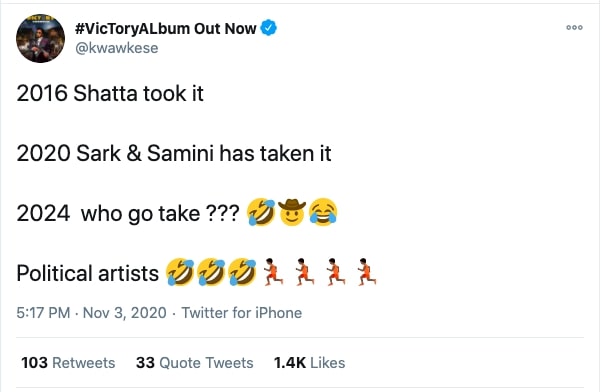Click the first running person emoji

click(273, 272)
